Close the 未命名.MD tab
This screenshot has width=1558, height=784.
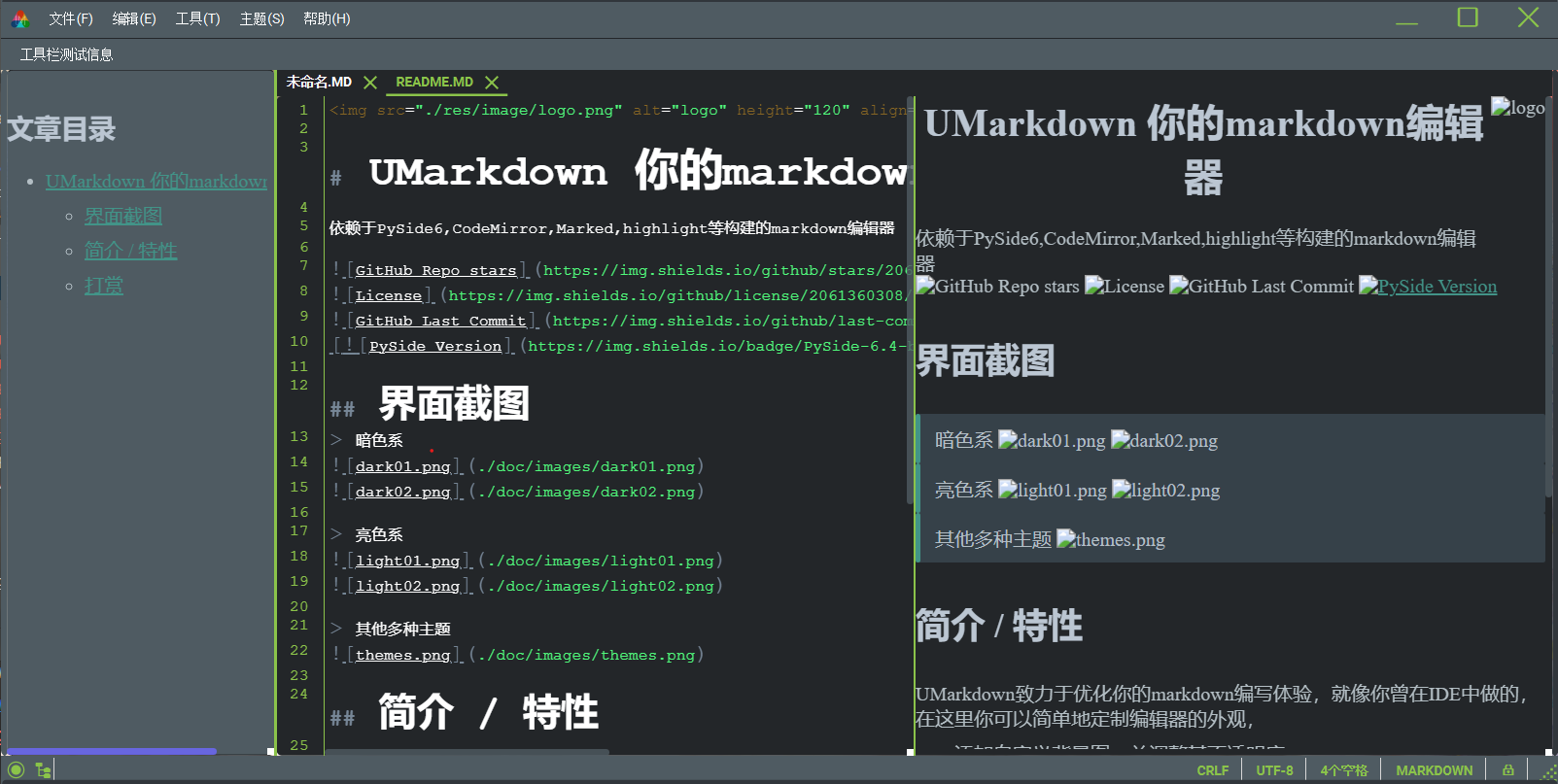[370, 83]
